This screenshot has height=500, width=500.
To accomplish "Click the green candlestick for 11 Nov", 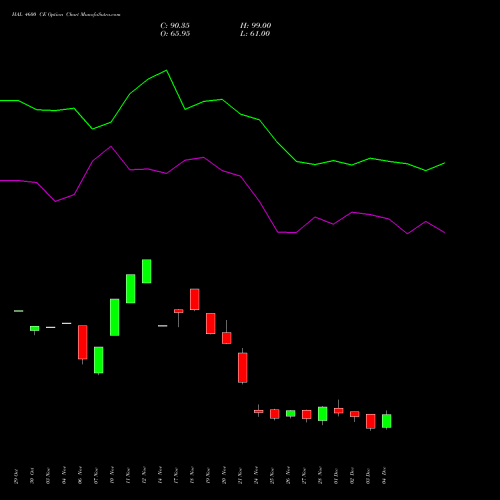I will 131,289.
